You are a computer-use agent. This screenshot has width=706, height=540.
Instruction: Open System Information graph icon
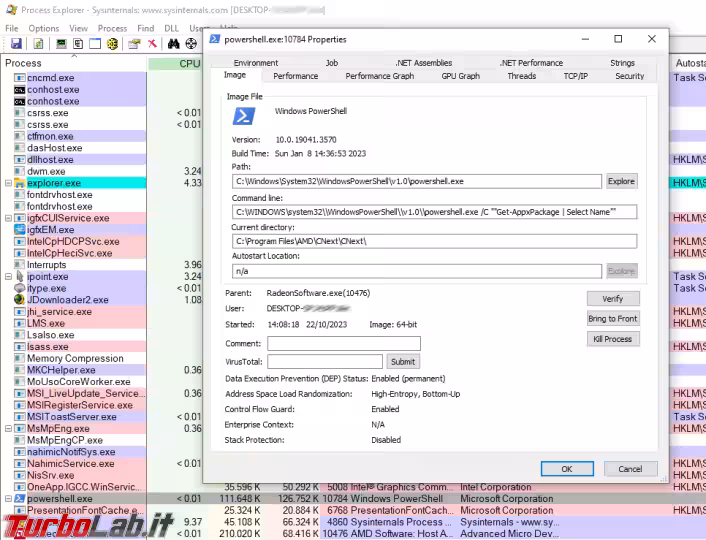61,44
